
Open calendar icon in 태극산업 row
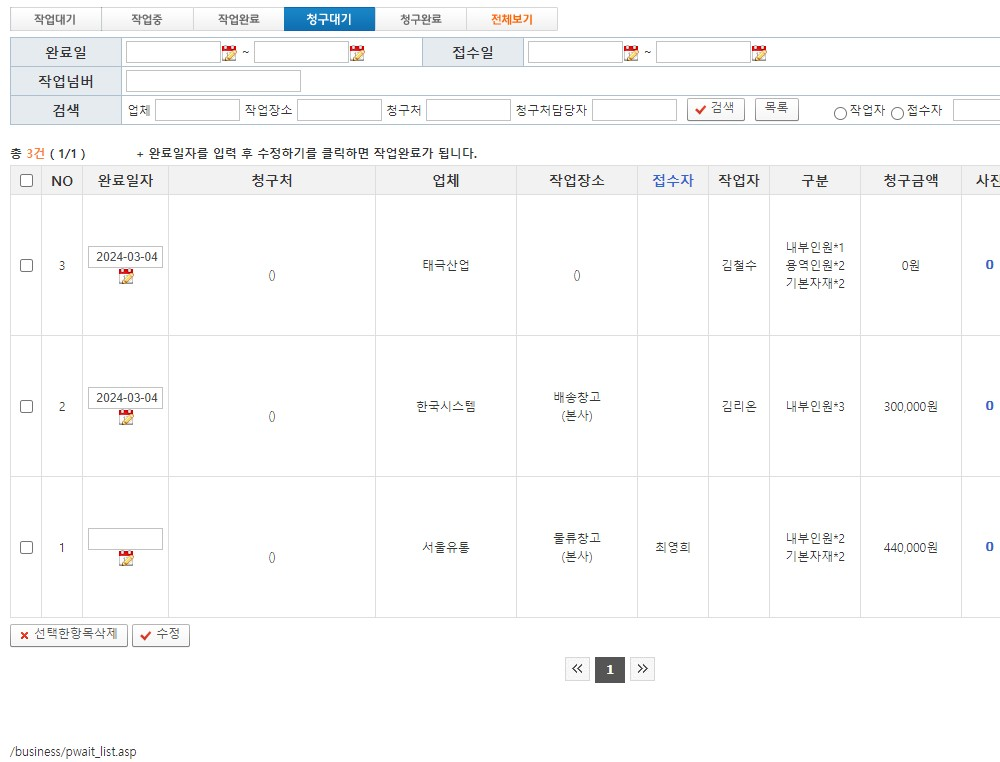point(126,277)
